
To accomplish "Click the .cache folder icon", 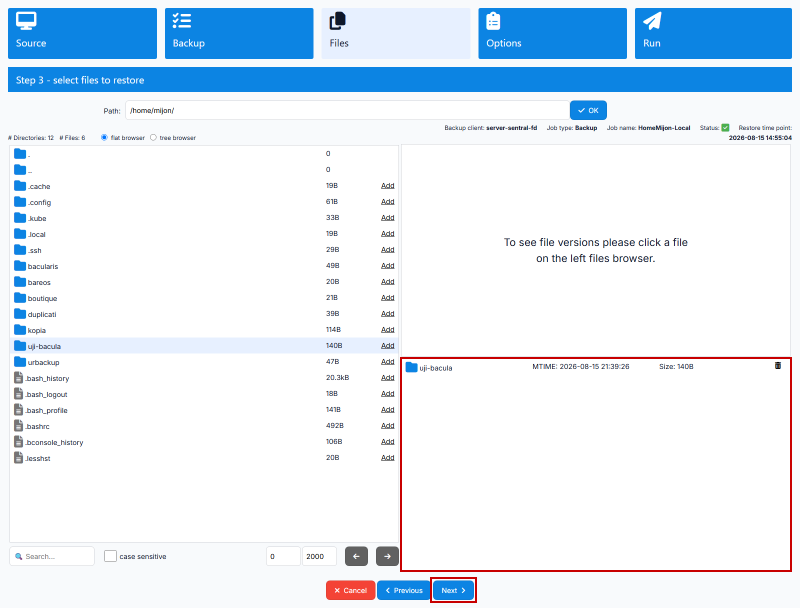I will [20, 185].
